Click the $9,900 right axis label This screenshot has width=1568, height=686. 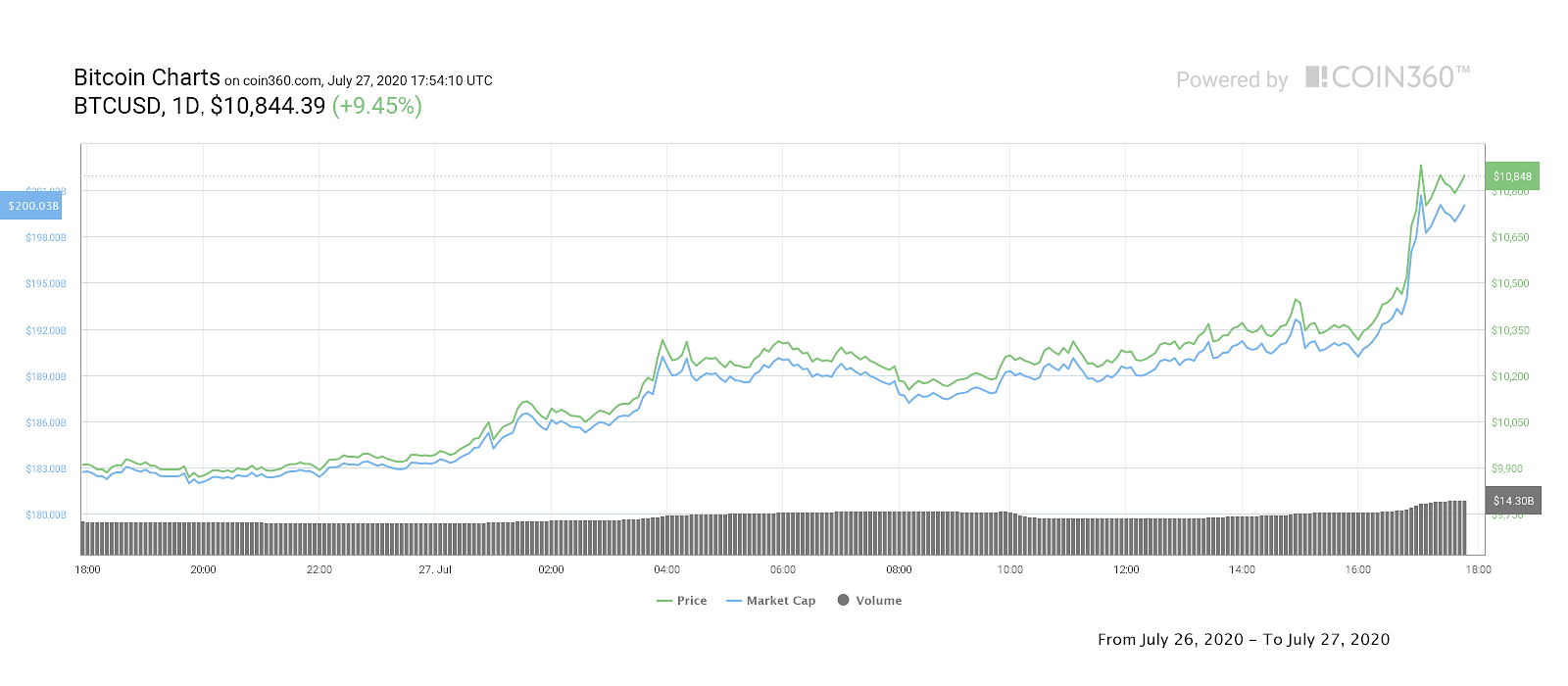[x=1507, y=468]
